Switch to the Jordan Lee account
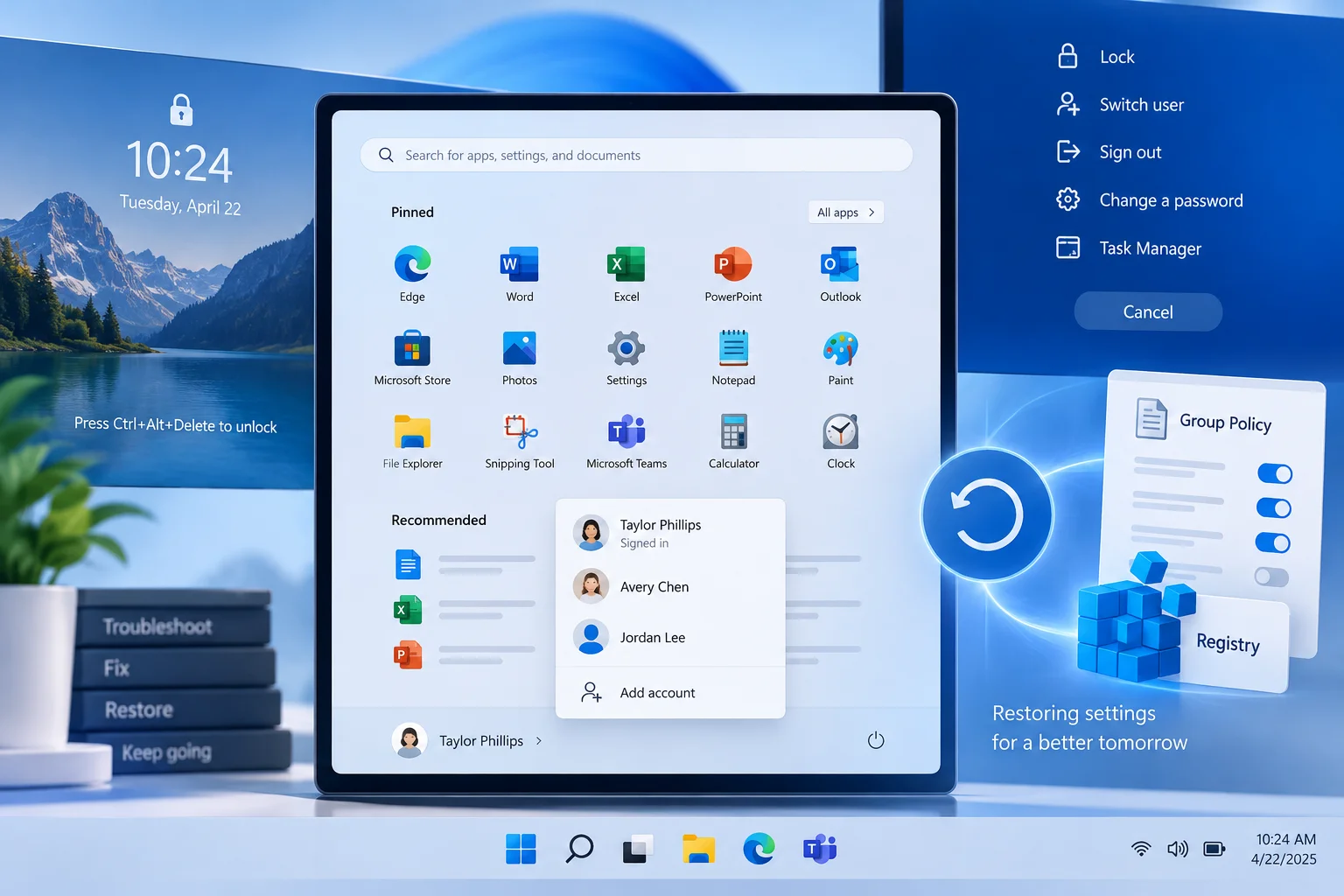 670,638
